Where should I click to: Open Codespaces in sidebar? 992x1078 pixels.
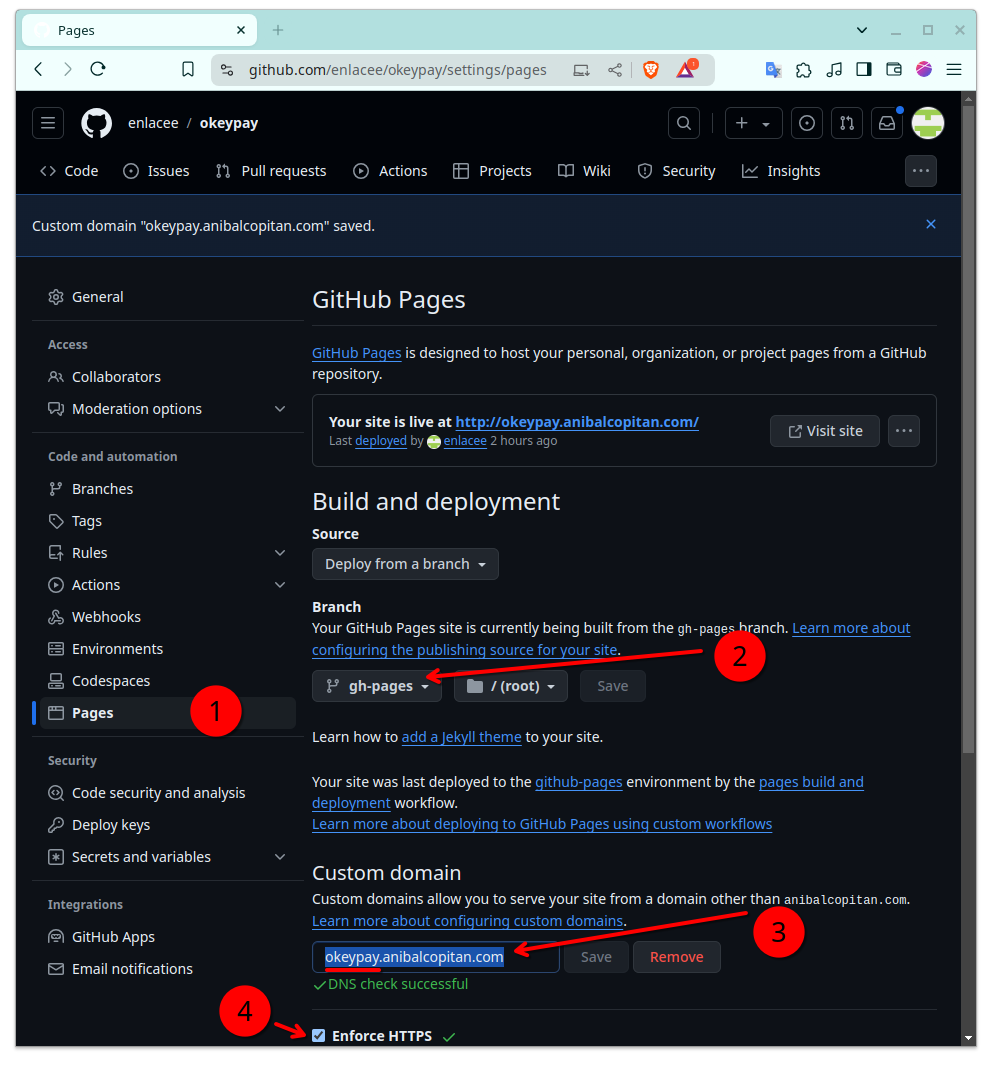tap(168, 681)
